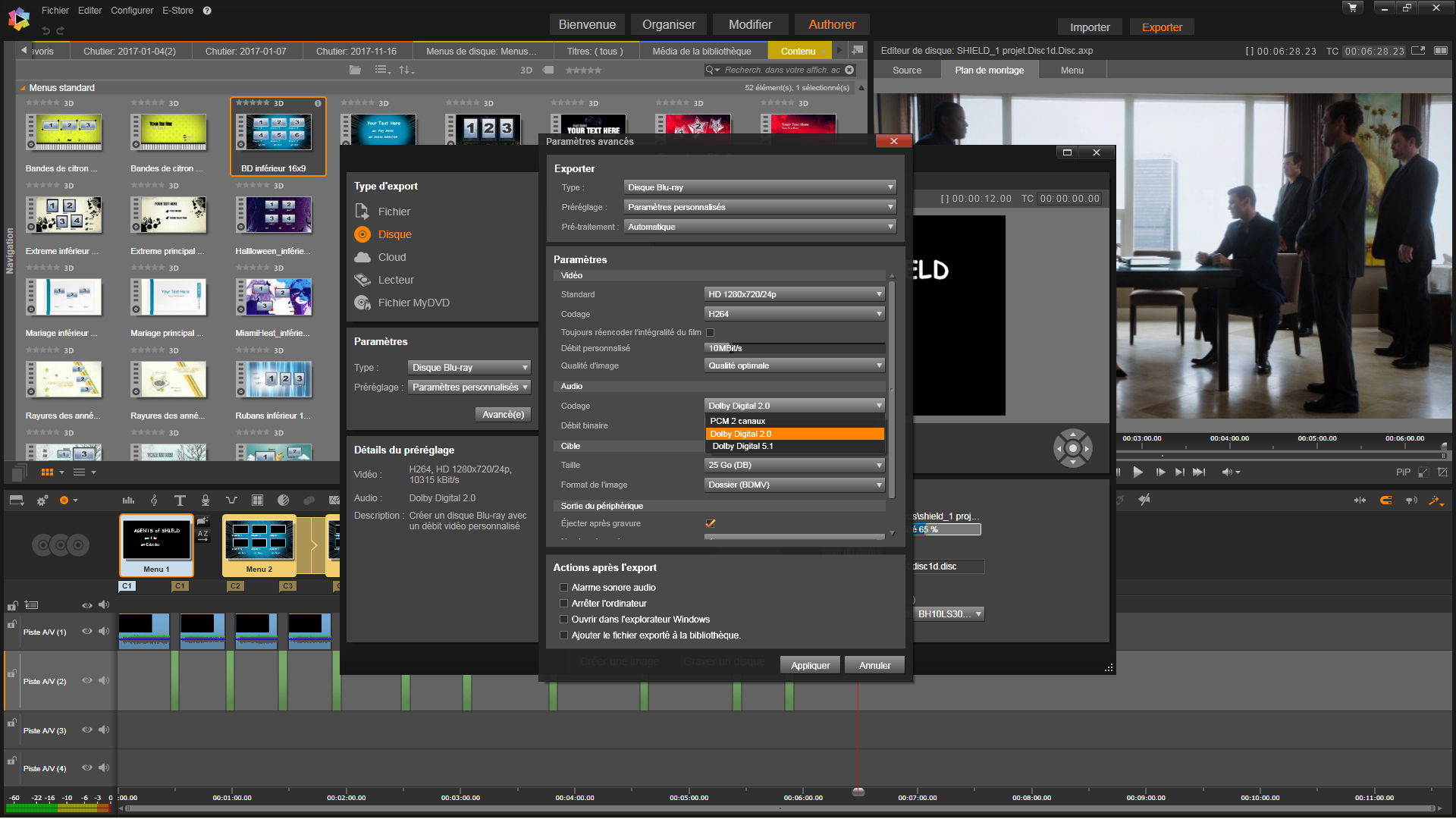Choose Cloud export type

[391, 257]
